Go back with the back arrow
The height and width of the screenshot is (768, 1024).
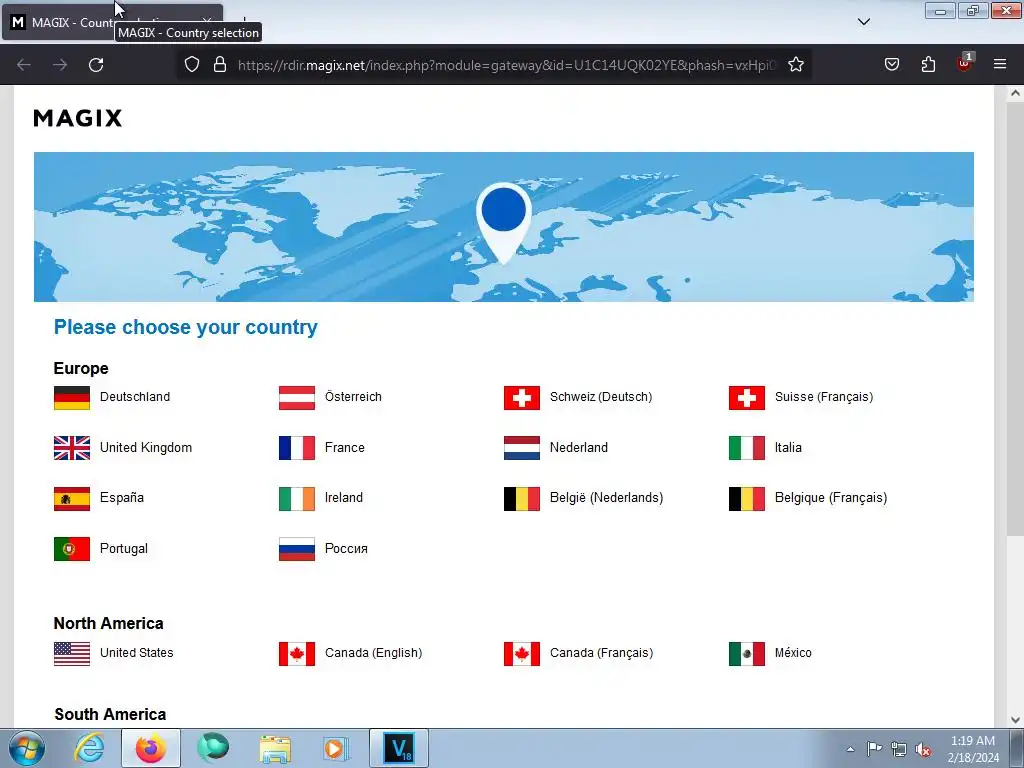tap(24, 65)
